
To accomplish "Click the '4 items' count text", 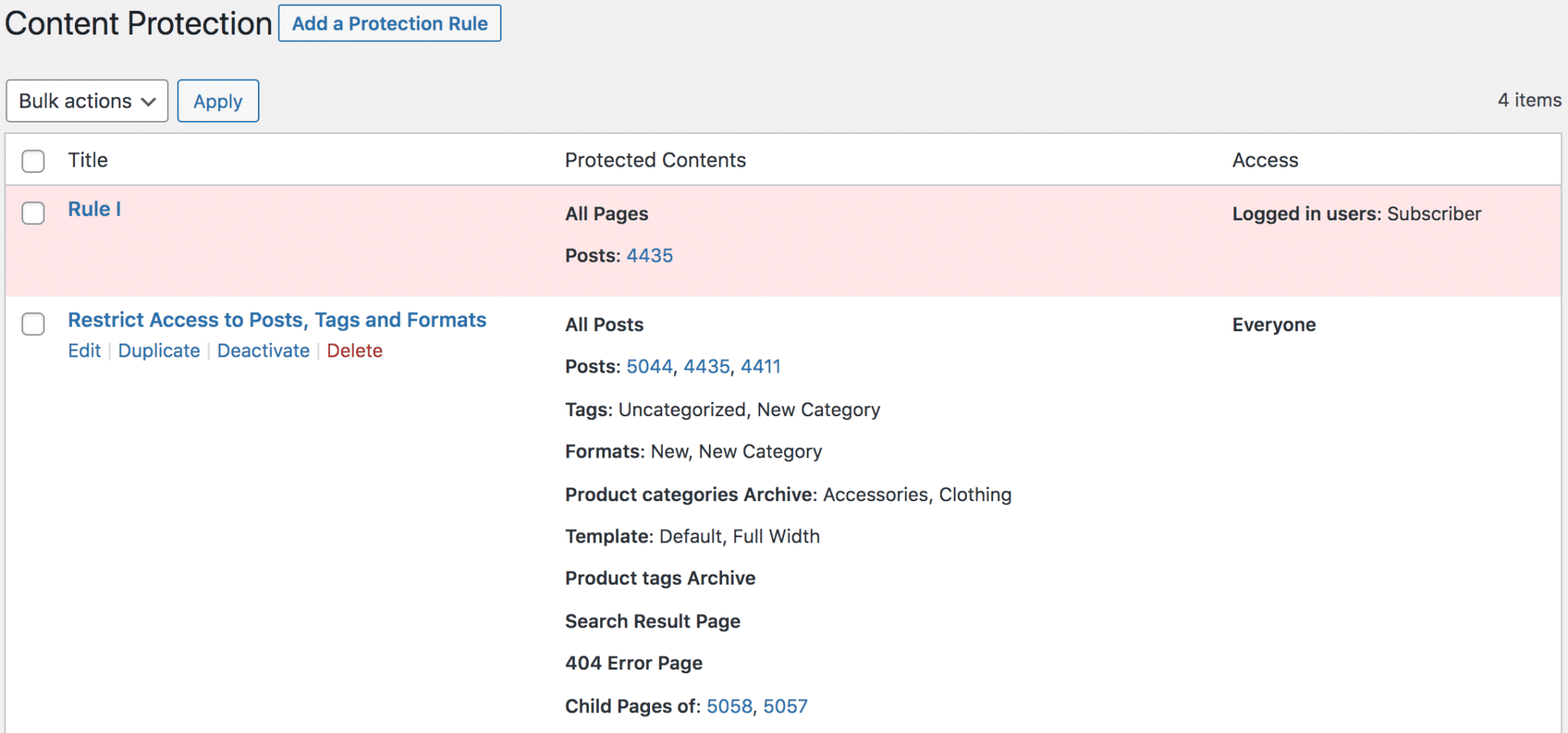I will coord(1530,100).
